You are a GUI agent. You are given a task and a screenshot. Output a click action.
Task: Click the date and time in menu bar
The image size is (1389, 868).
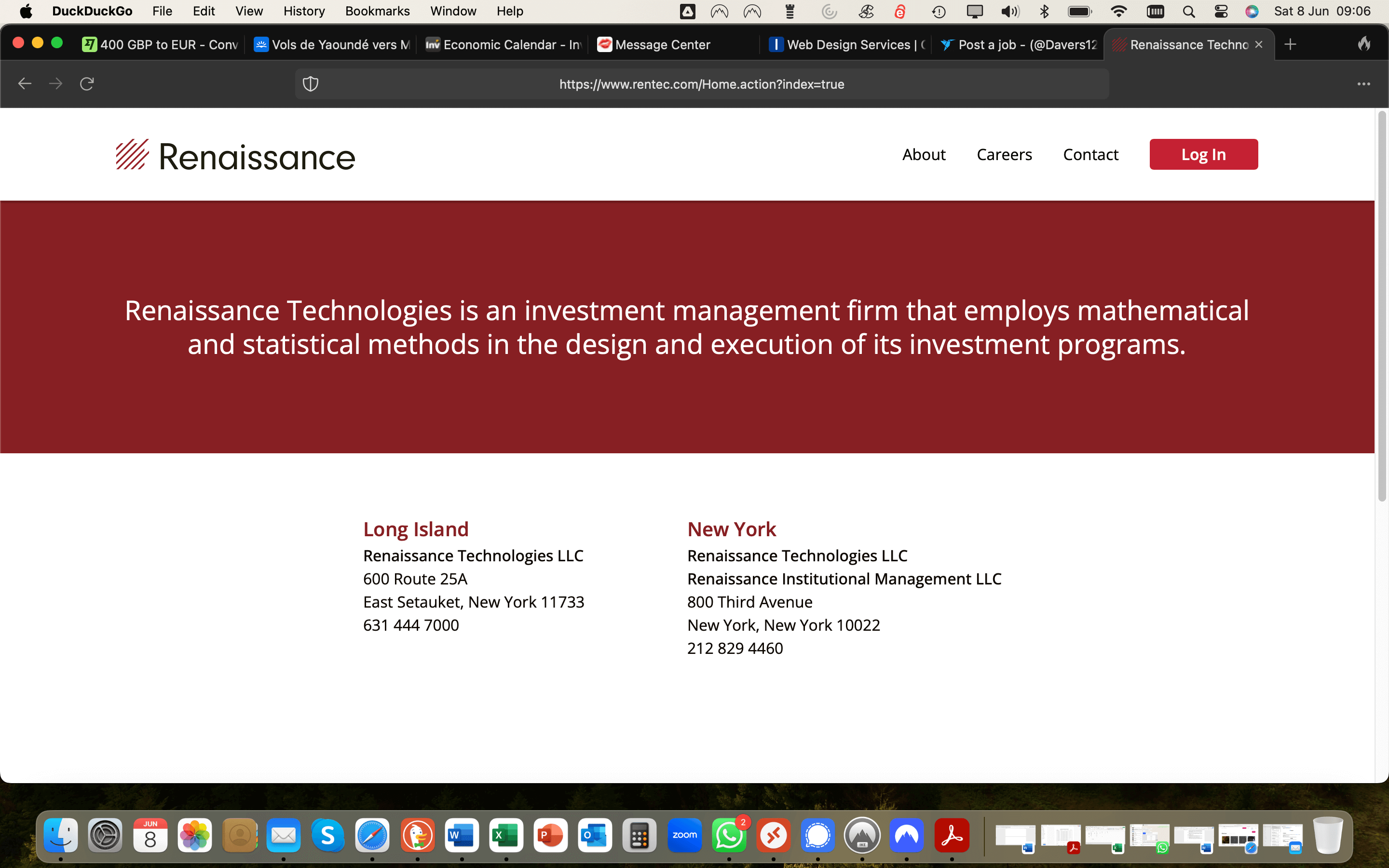pos(1322,12)
